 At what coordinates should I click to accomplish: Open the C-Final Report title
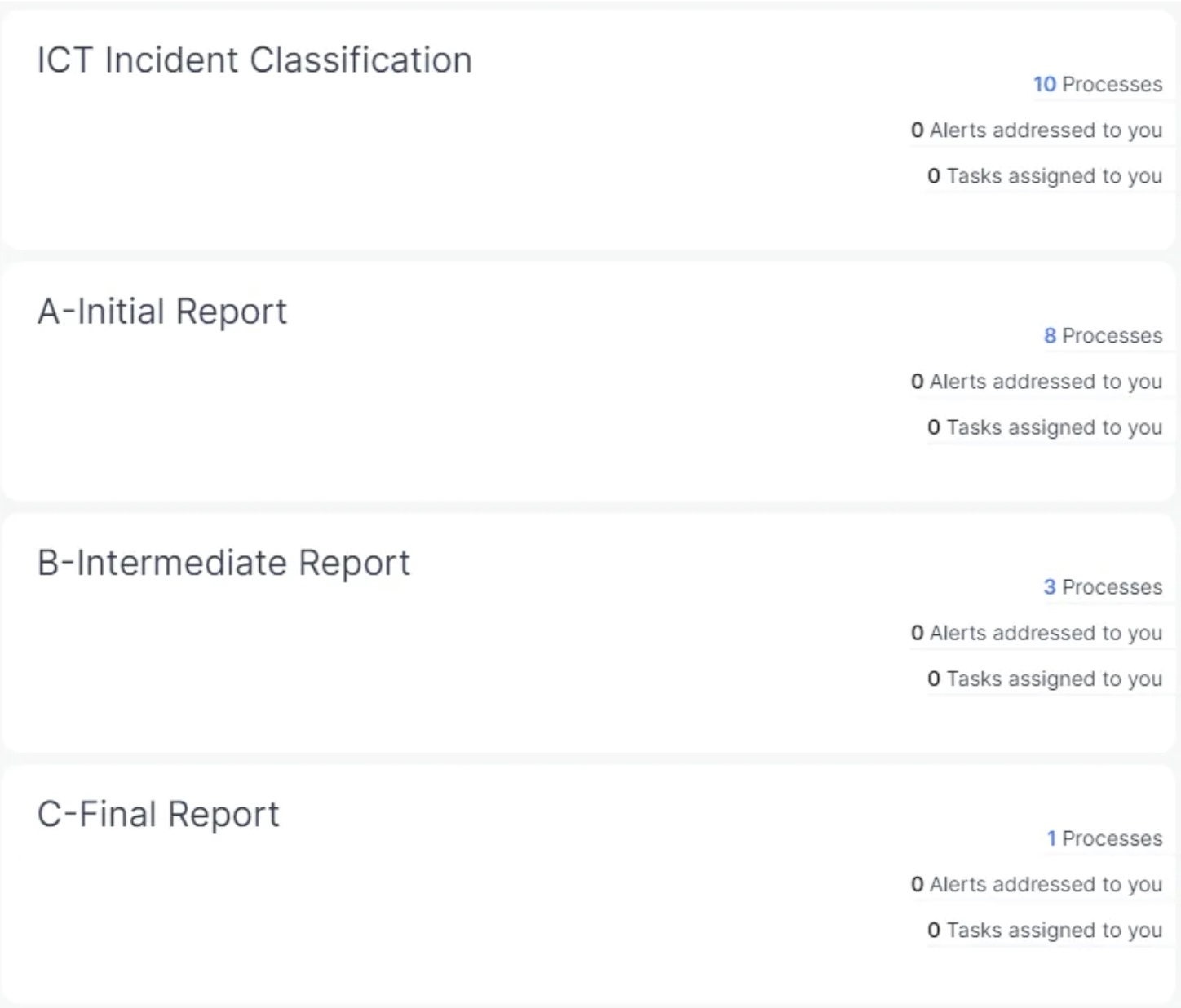pyautogui.click(x=158, y=814)
